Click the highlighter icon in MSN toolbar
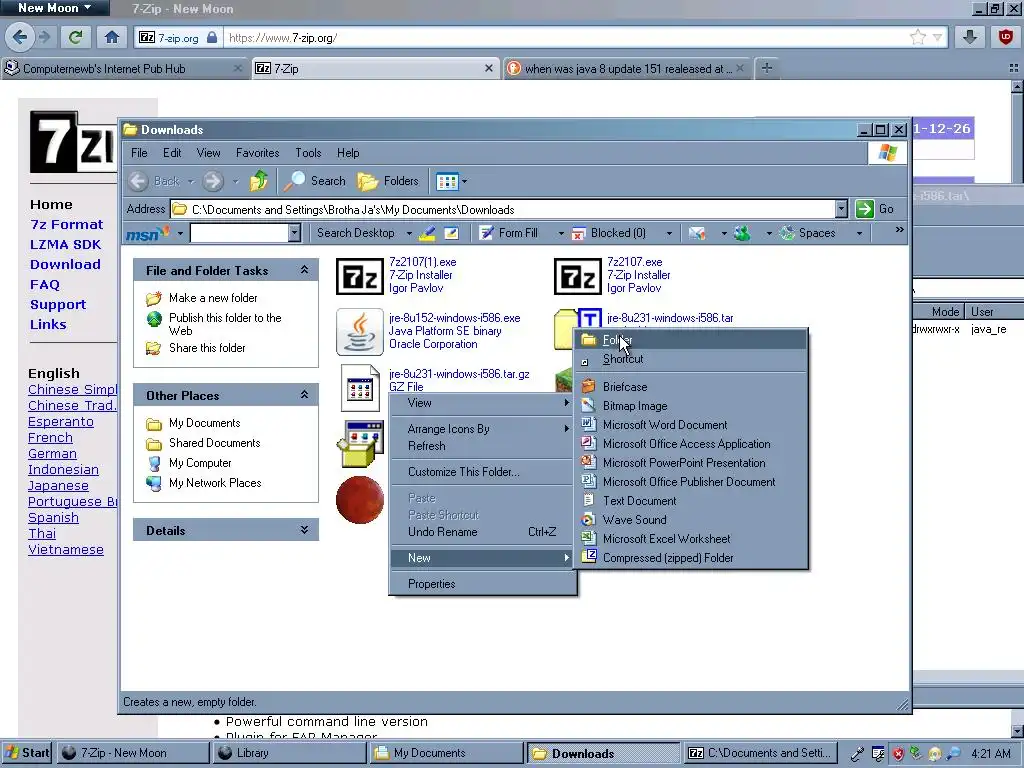1024x768 pixels. [427, 233]
